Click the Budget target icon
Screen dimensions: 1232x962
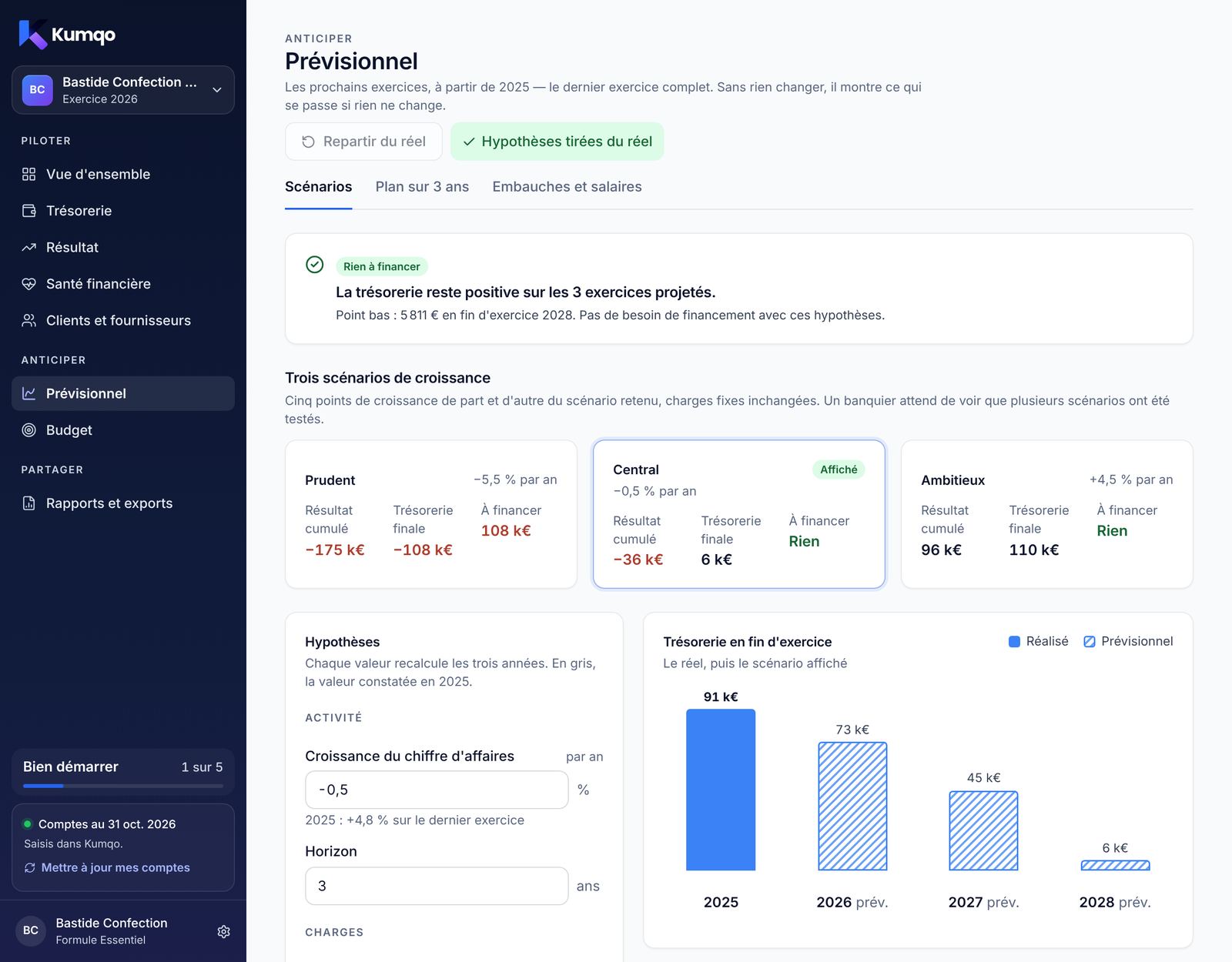point(28,430)
